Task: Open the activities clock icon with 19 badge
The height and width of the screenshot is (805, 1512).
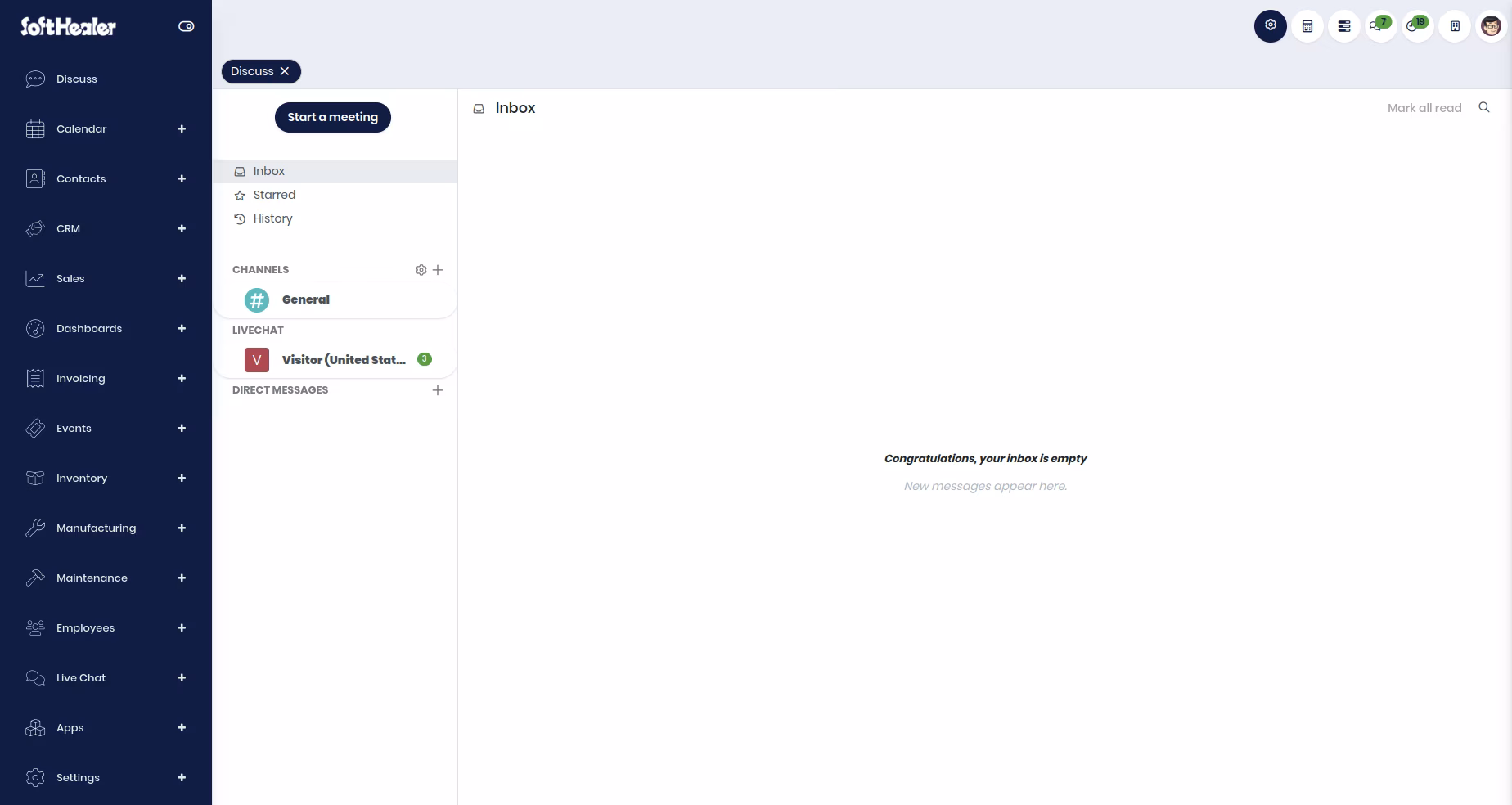Action: click(x=1418, y=26)
